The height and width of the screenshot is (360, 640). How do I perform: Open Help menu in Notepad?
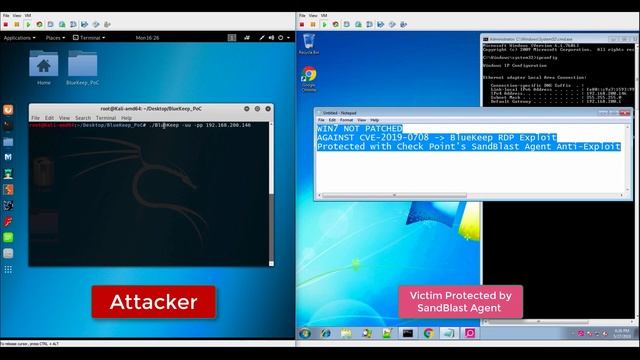[375, 120]
